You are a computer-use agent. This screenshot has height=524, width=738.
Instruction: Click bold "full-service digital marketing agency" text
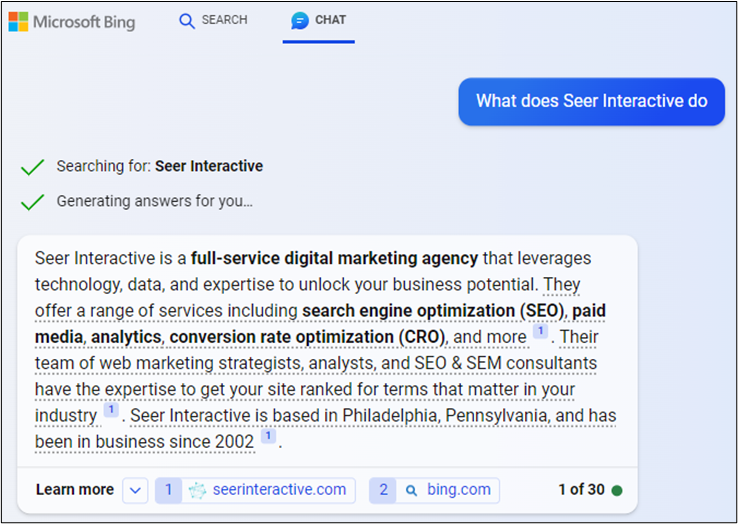(x=335, y=258)
